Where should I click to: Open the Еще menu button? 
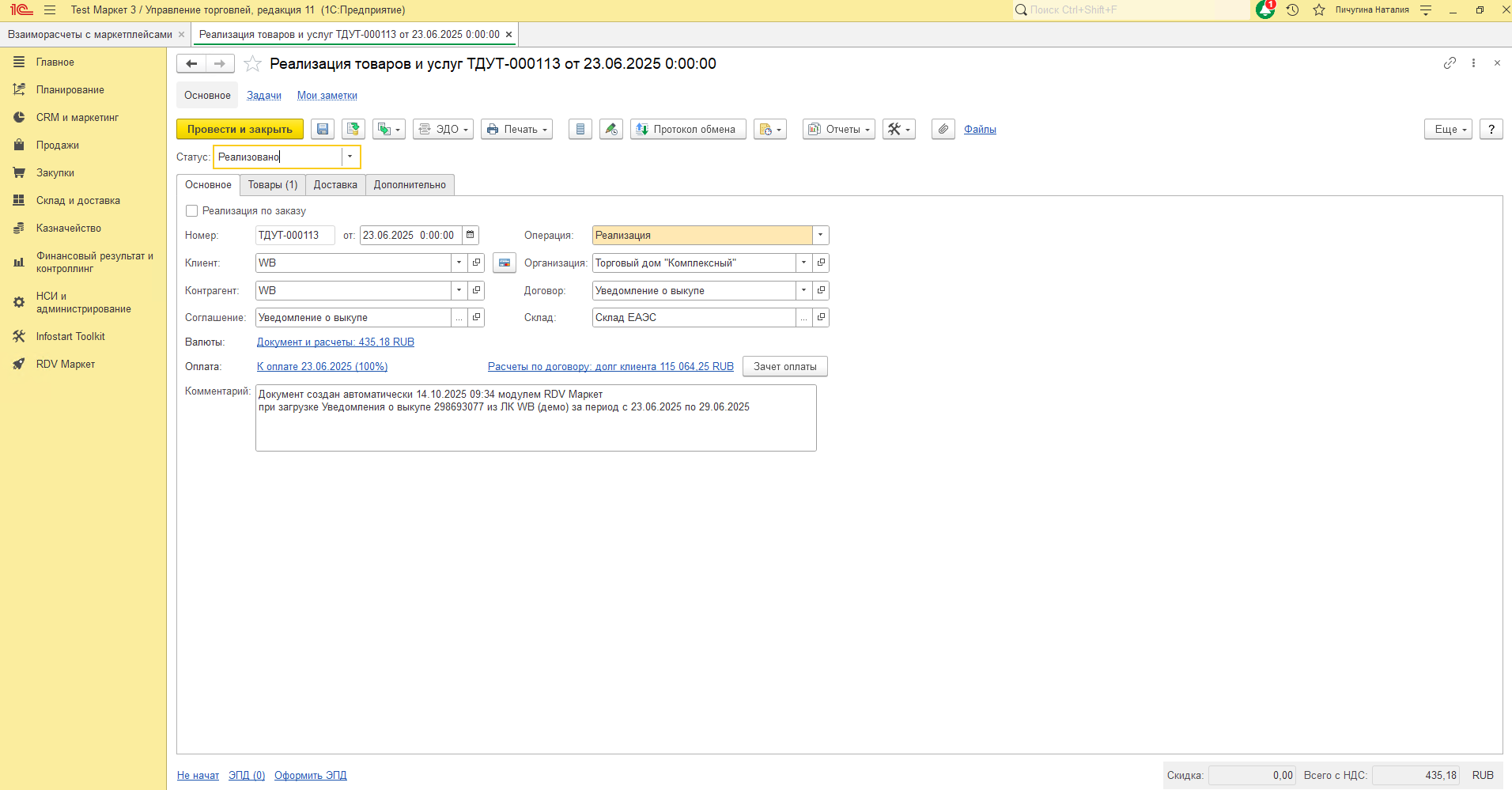[x=1449, y=129]
